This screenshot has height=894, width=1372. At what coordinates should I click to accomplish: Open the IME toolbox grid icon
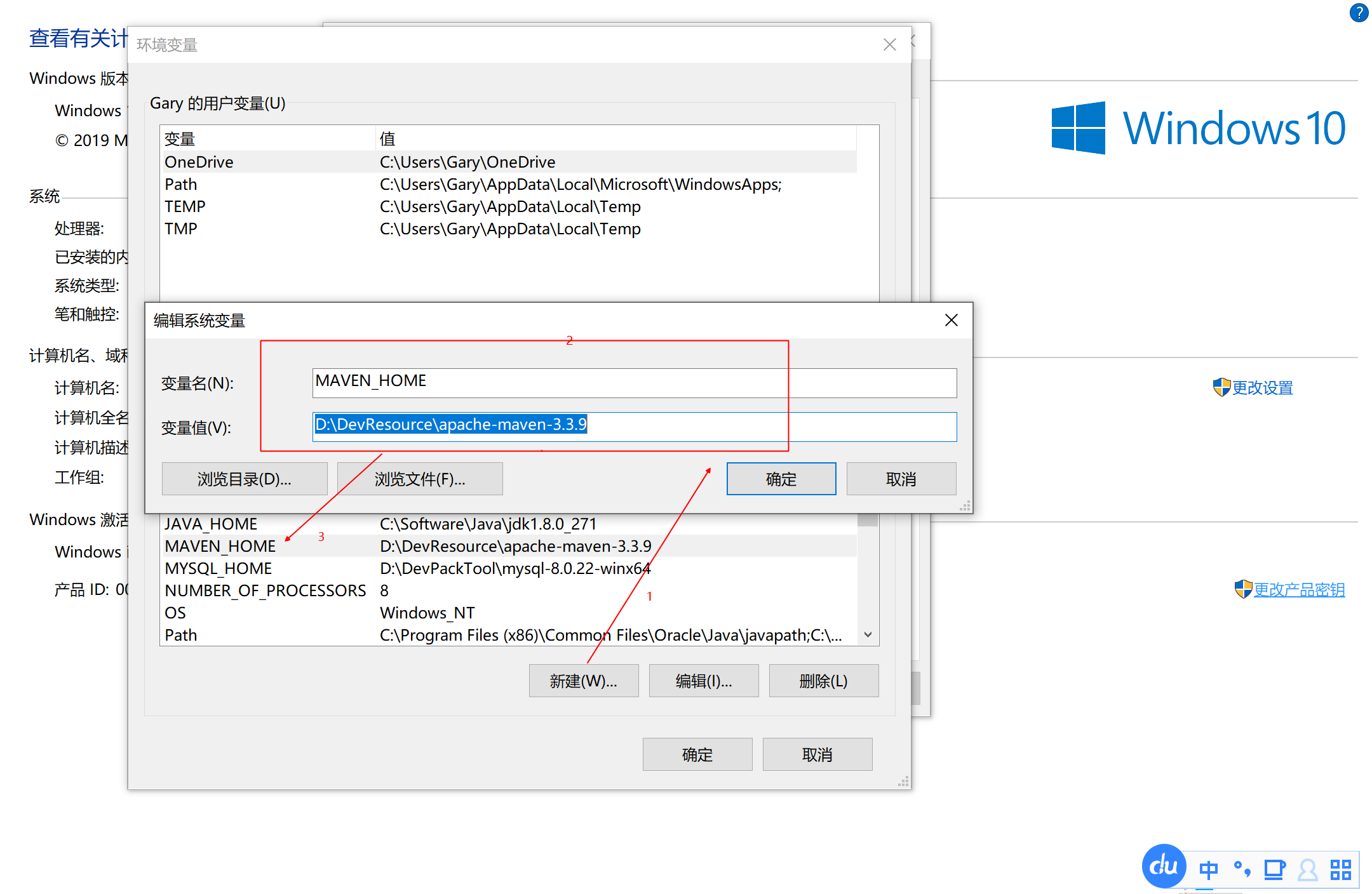tap(1340, 869)
